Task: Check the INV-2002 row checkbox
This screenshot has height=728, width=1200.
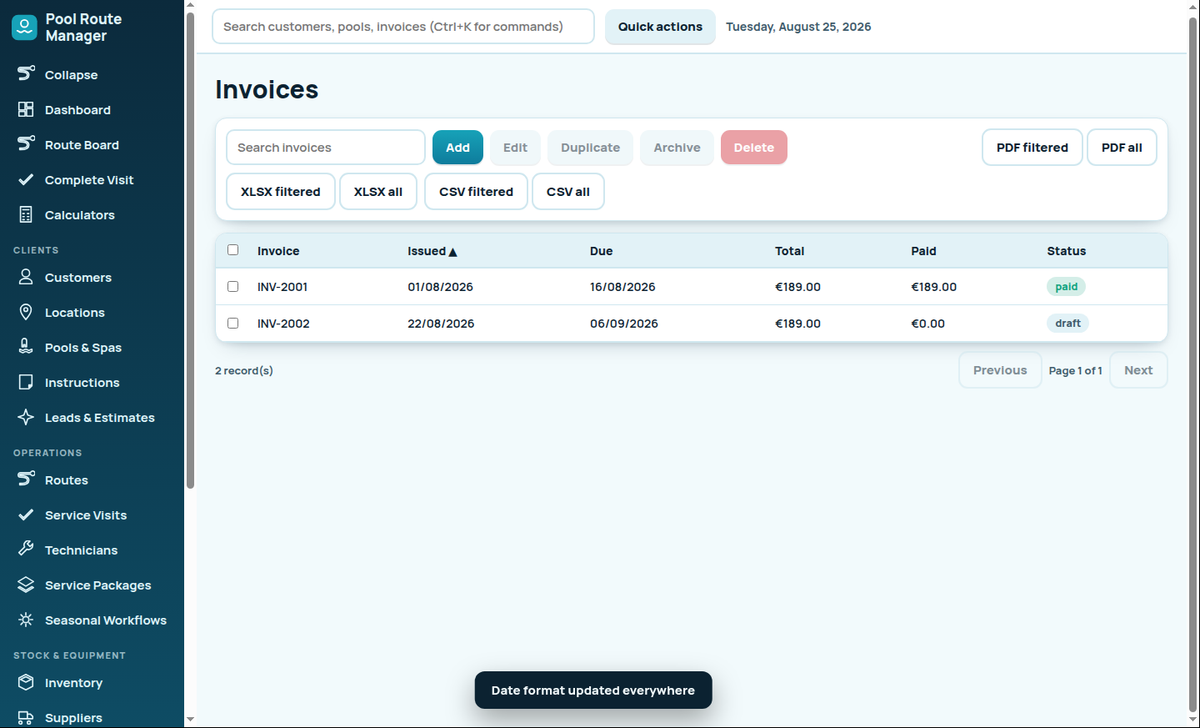Action: [x=233, y=324]
